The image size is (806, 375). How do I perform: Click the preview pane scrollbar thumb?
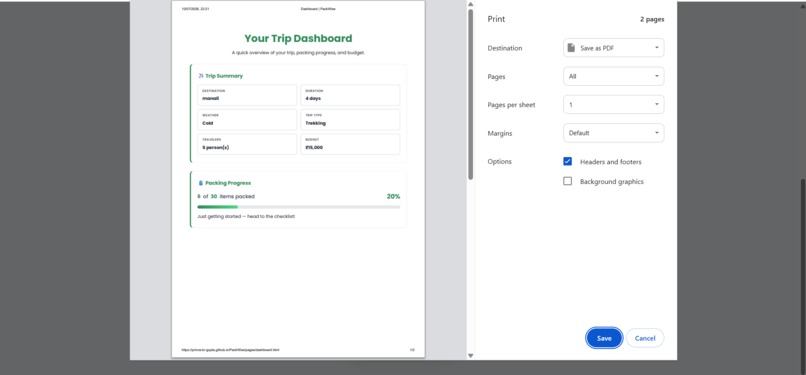470,95
